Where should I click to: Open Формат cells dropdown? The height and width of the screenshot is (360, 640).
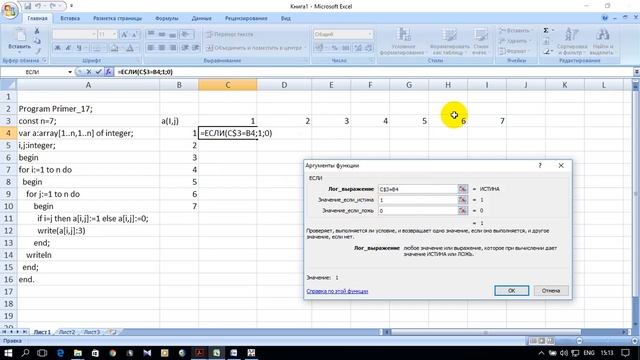[514, 51]
